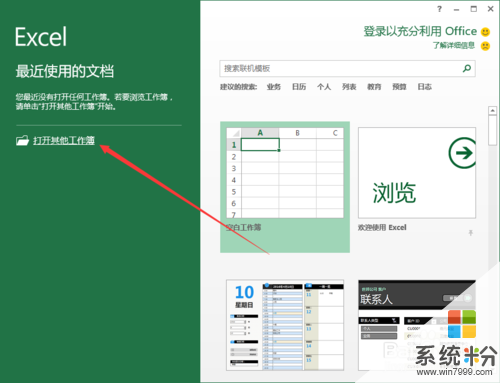Minimize the Excel window

click(x=456, y=9)
